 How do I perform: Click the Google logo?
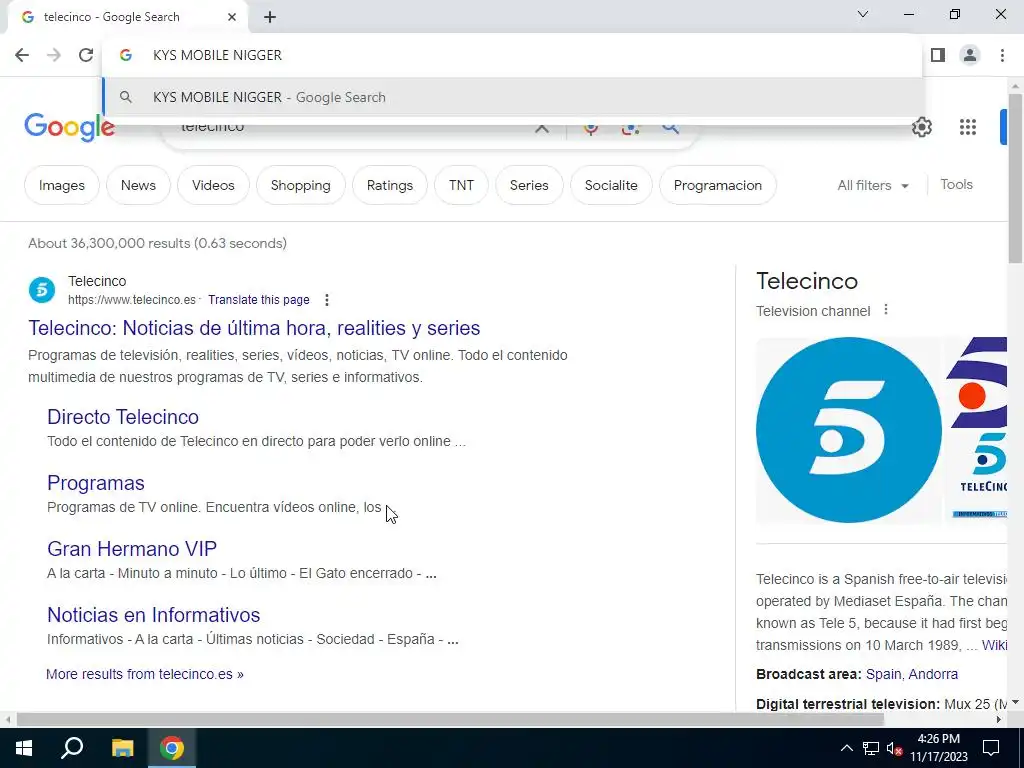[x=69, y=127]
